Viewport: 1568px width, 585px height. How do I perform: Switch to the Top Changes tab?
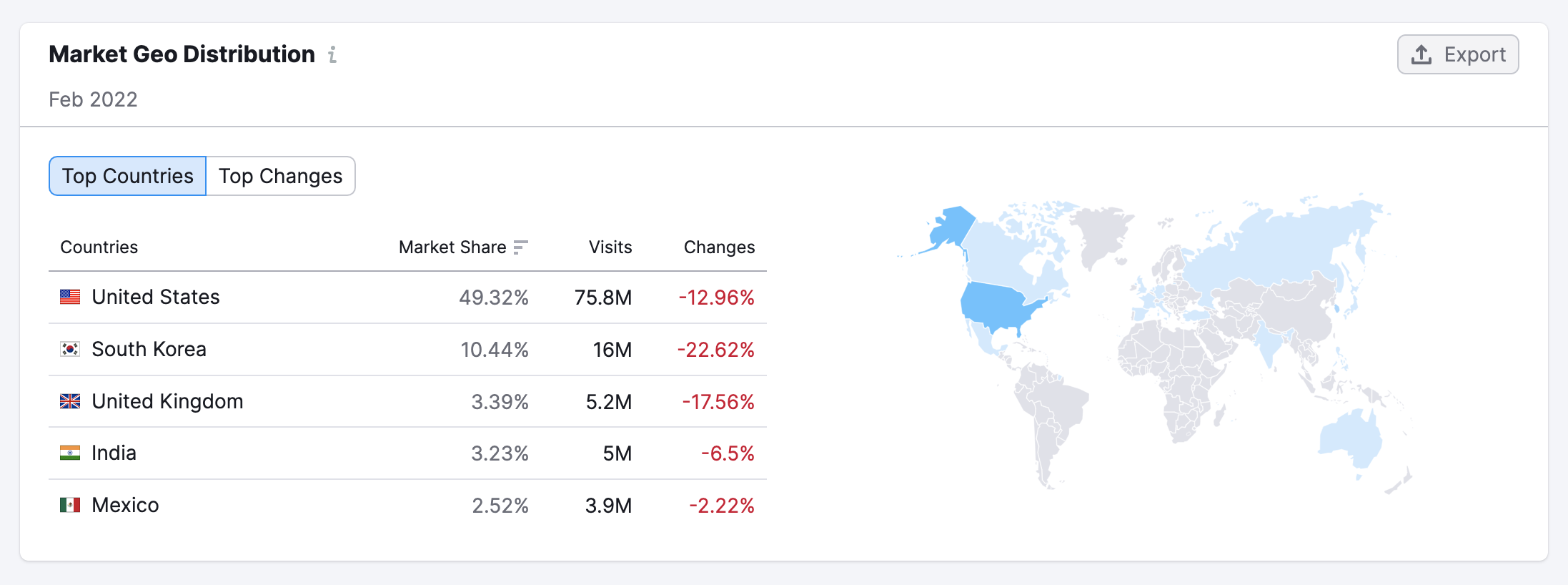point(281,176)
